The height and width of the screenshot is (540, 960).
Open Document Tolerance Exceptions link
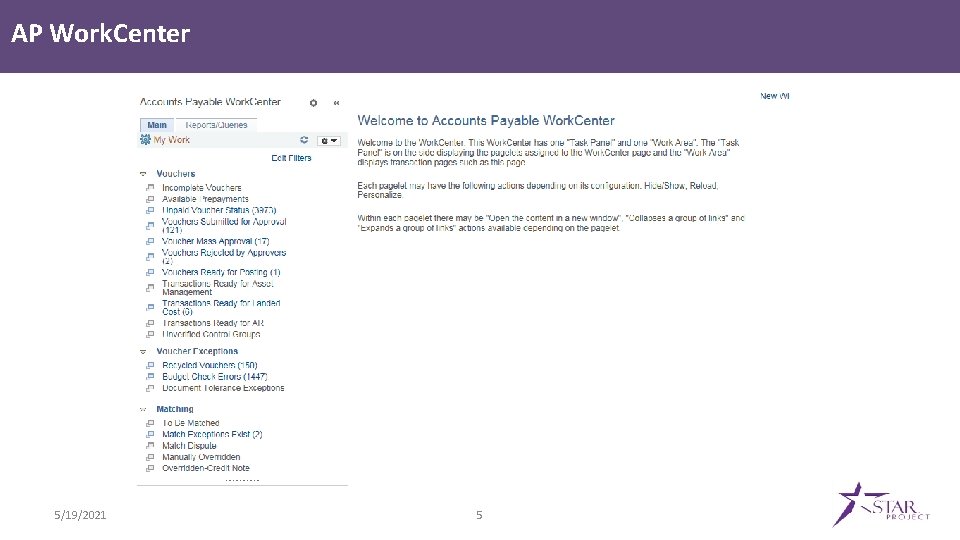point(223,388)
